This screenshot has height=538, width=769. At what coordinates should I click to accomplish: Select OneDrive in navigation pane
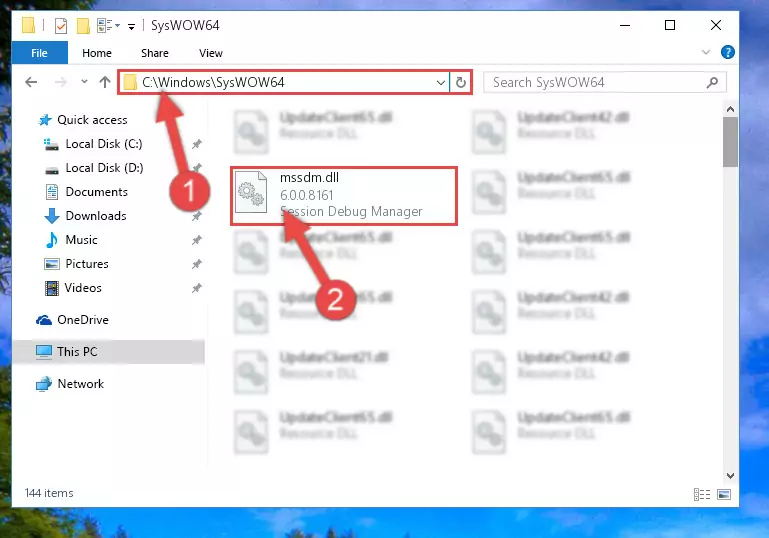82,320
